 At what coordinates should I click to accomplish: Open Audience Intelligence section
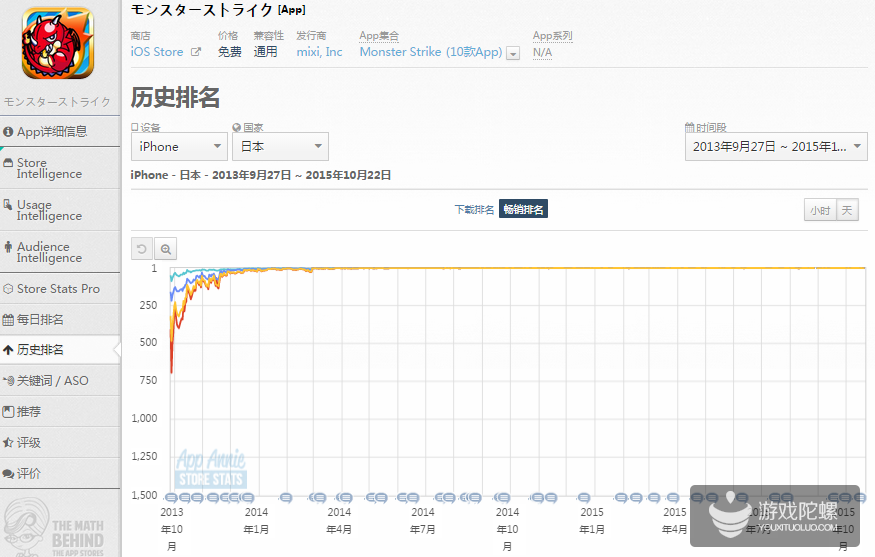pos(60,252)
